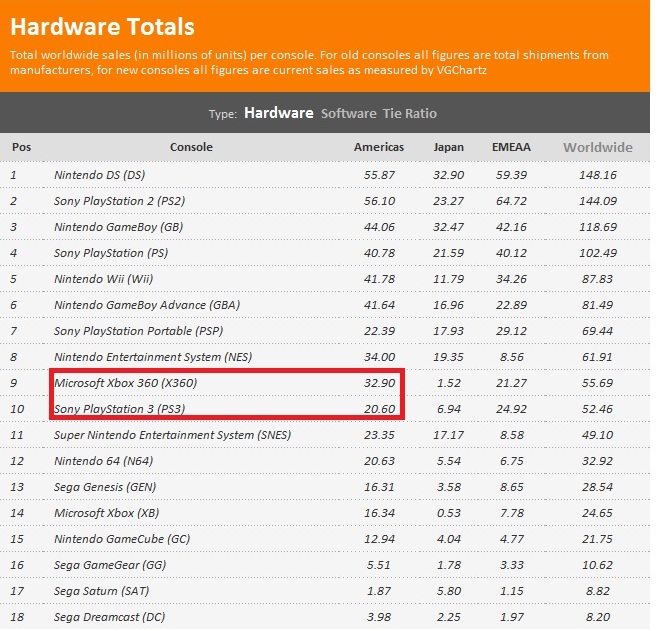This screenshot has width=658, height=631.
Task: Open the Sony PlayStation 2 (PS2) entry
Action: (x=118, y=201)
